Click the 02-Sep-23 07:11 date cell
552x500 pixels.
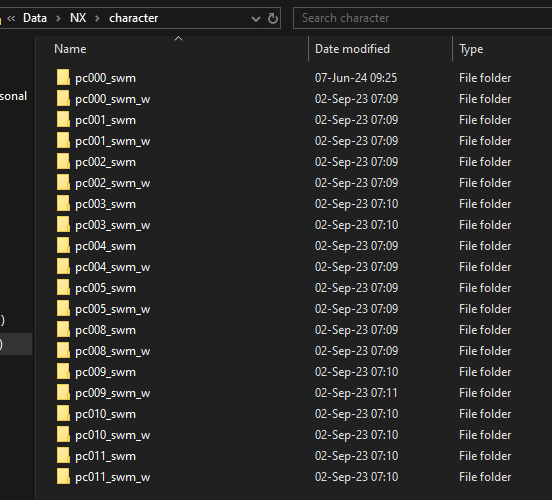(x=356, y=393)
